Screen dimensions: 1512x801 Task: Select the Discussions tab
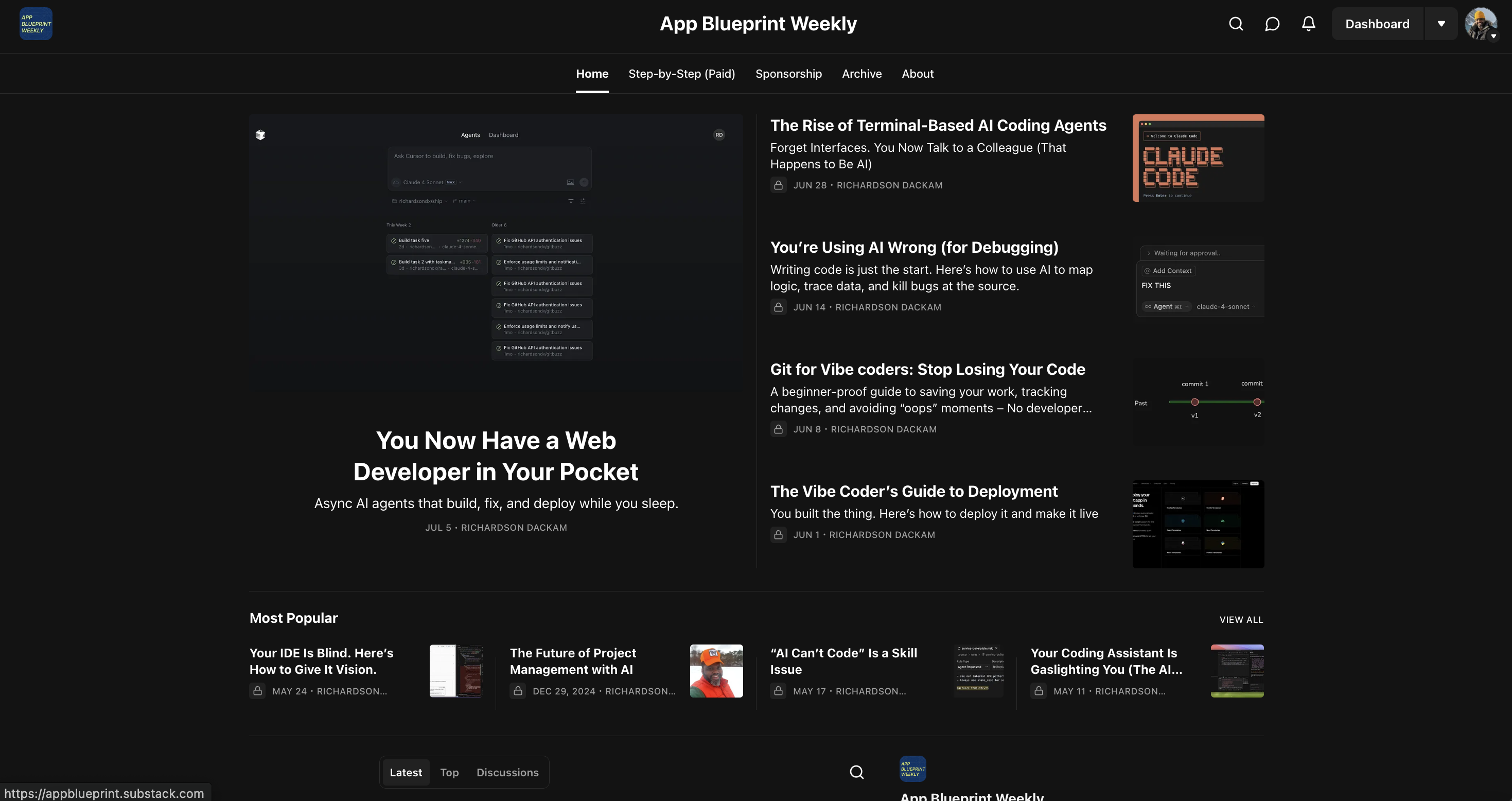pyautogui.click(x=507, y=772)
